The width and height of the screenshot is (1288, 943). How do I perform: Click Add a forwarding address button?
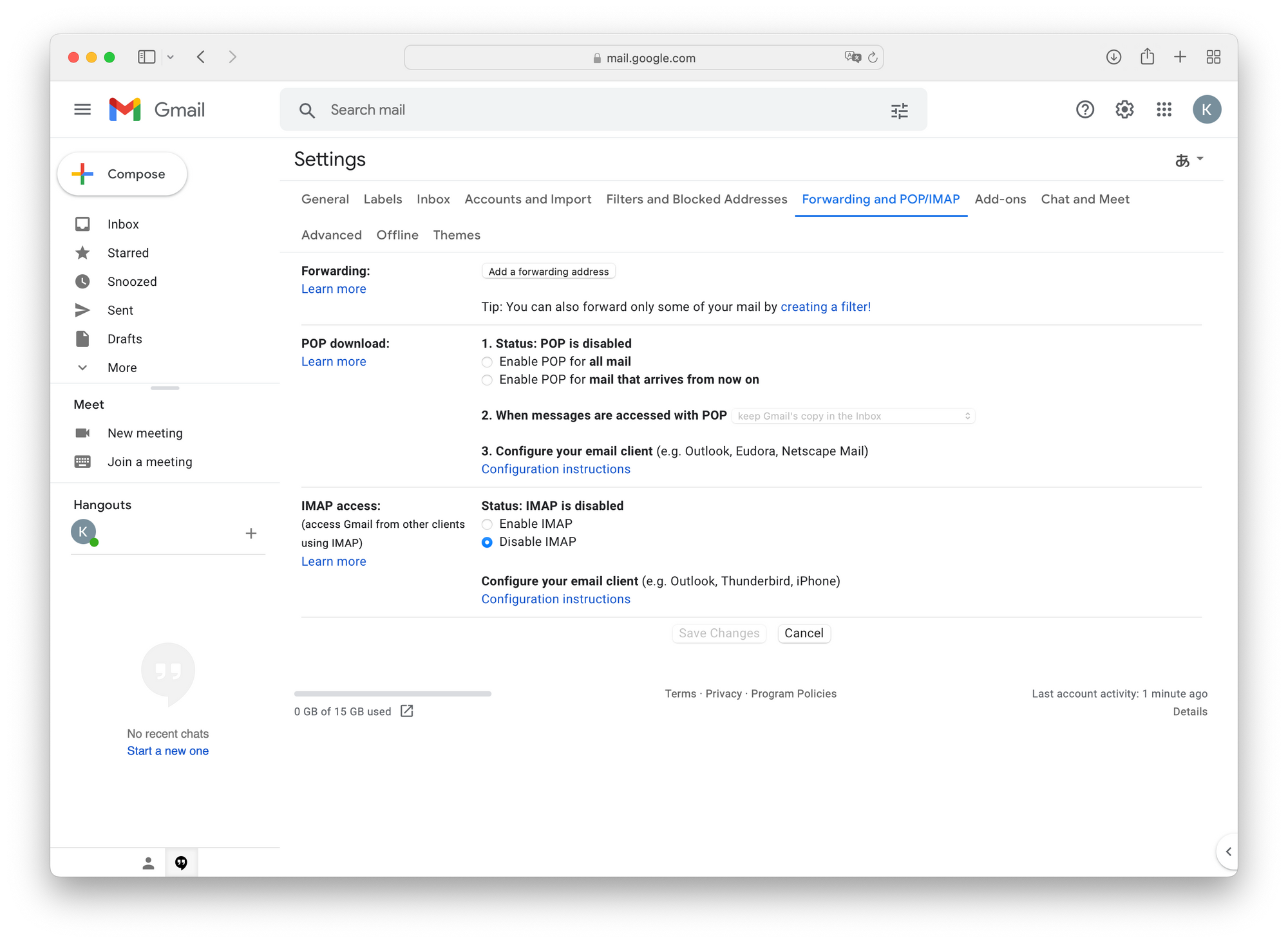coord(548,272)
